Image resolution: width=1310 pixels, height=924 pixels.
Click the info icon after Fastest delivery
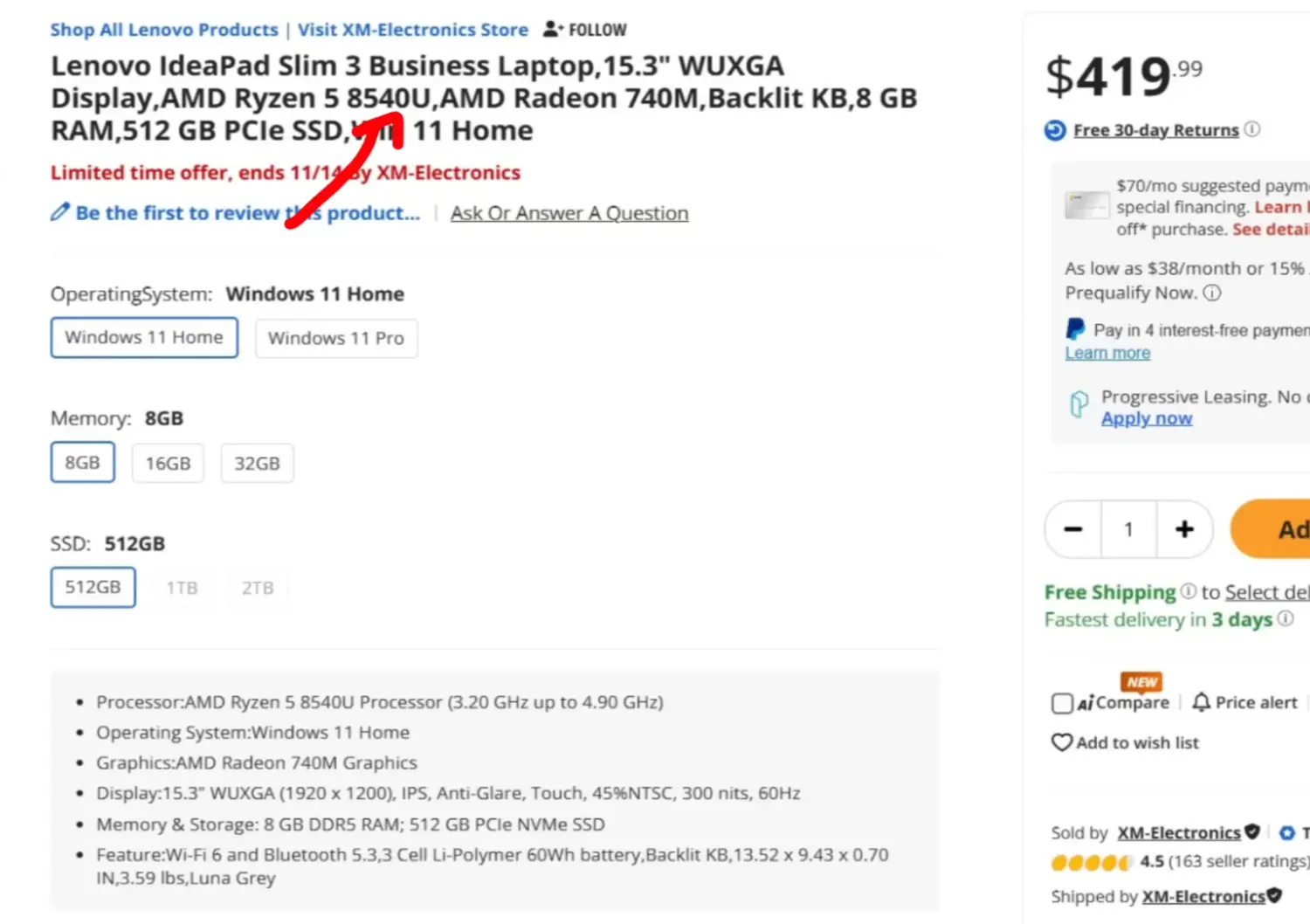pyautogui.click(x=1286, y=618)
